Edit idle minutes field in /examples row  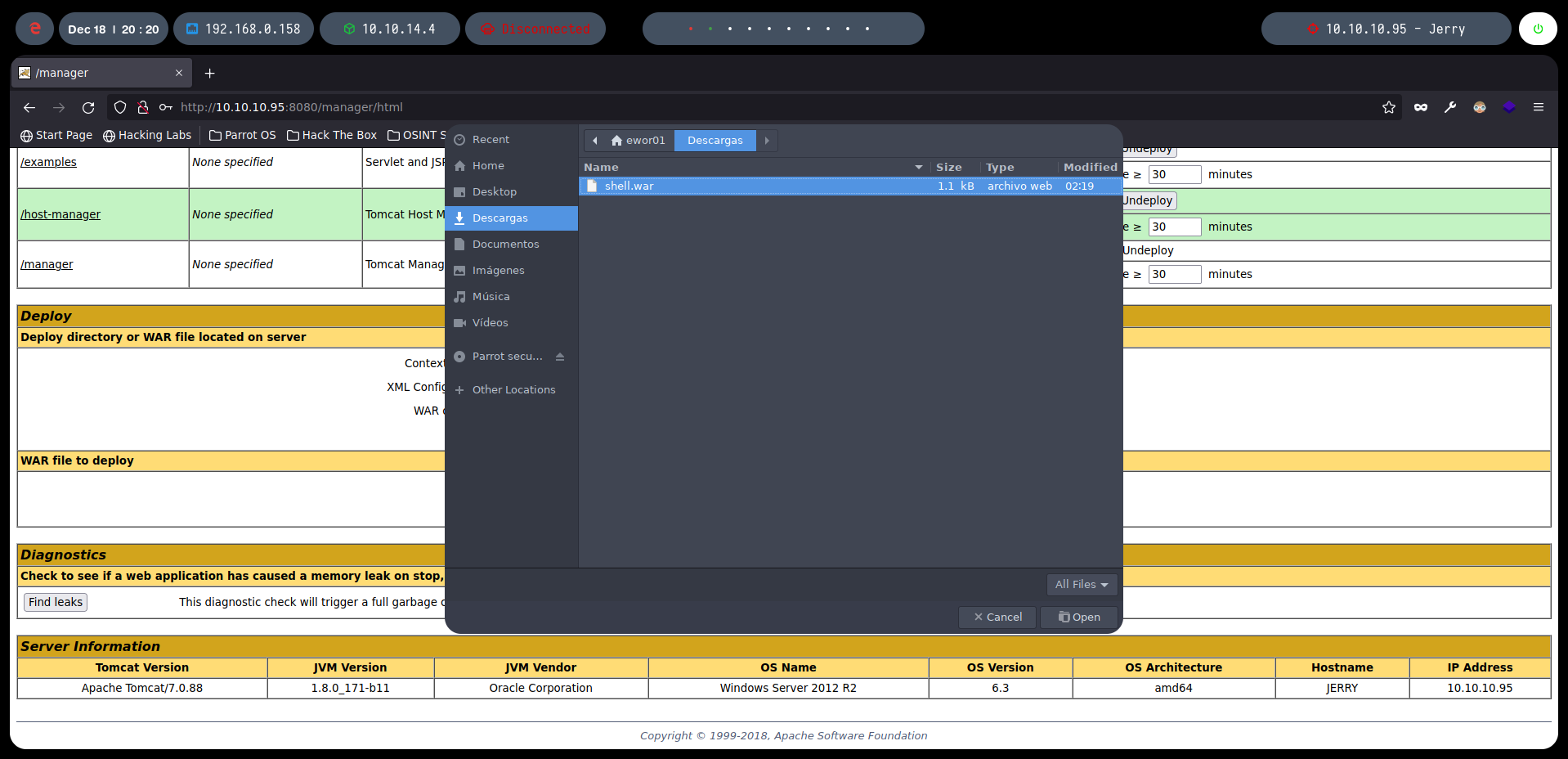click(x=1175, y=174)
